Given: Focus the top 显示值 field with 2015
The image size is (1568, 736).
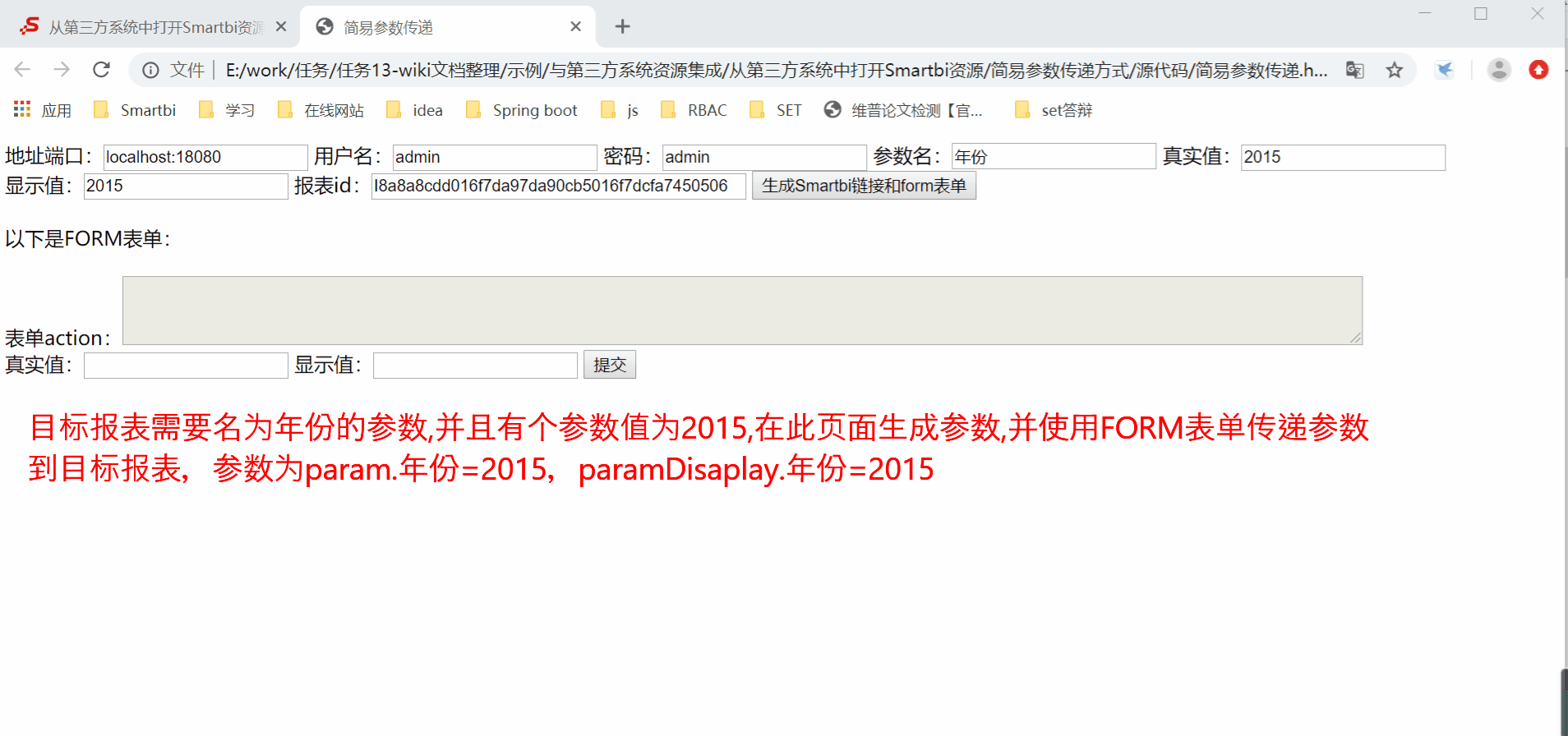Looking at the screenshot, I should [186, 186].
